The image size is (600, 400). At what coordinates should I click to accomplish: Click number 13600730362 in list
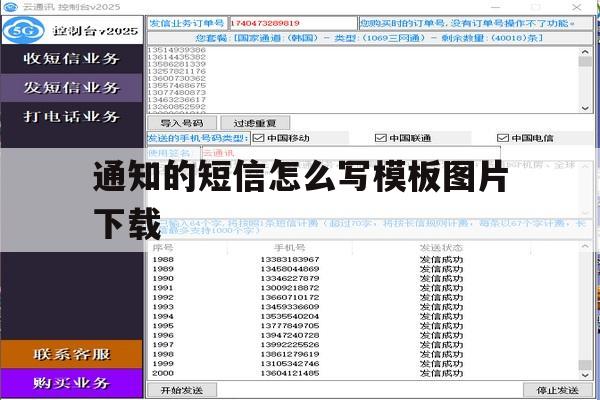[x=177, y=78]
